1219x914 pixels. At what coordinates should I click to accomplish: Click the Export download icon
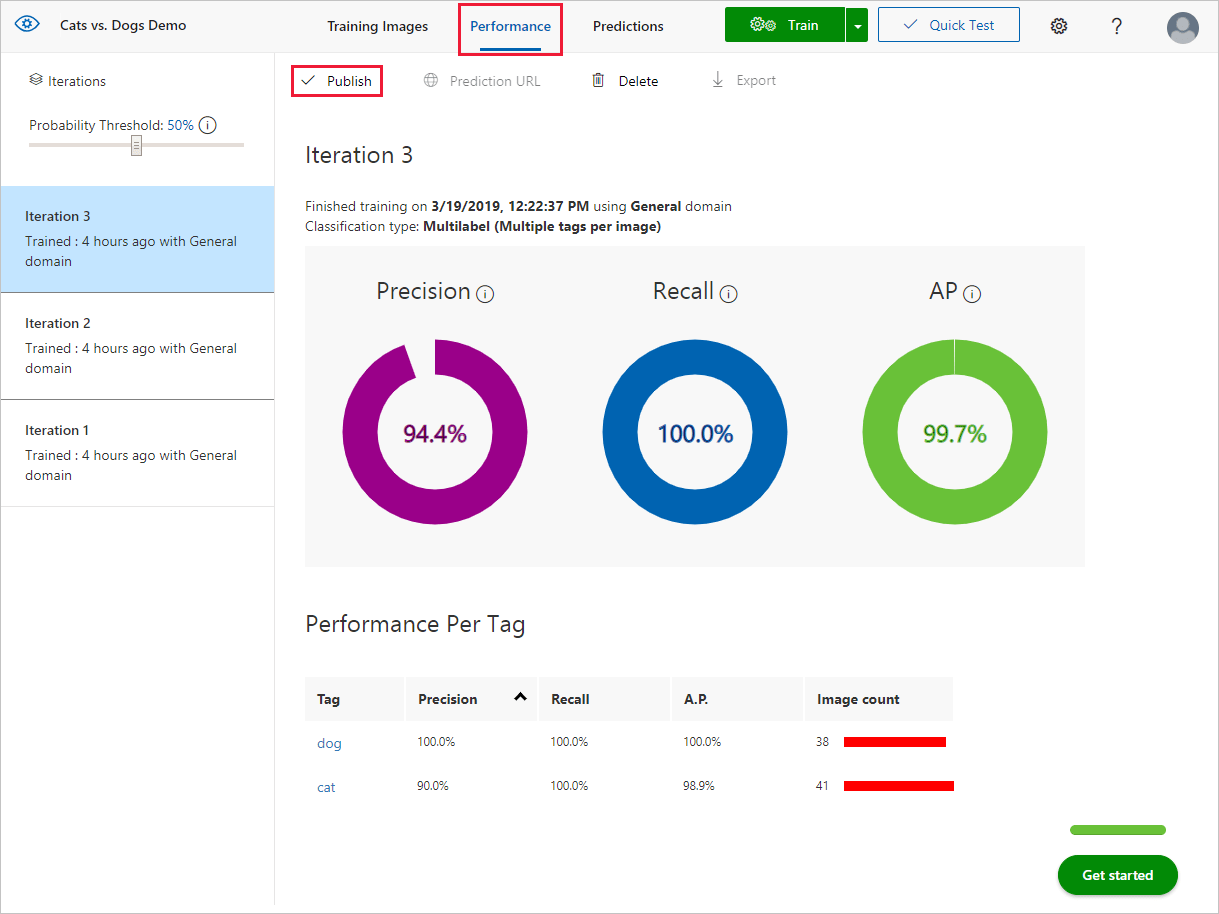click(x=718, y=80)
